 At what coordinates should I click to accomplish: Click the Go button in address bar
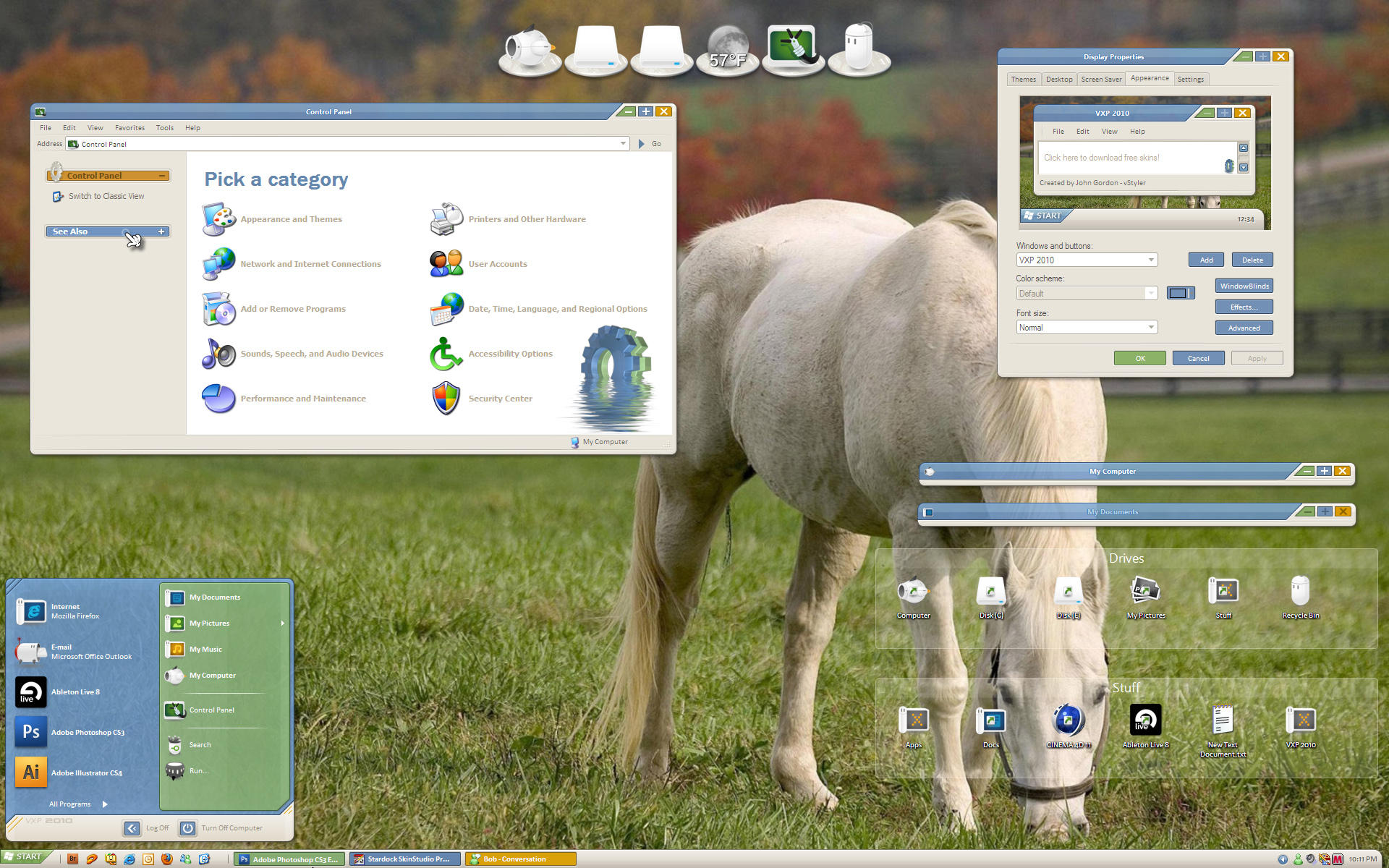[x=650, y=144]
